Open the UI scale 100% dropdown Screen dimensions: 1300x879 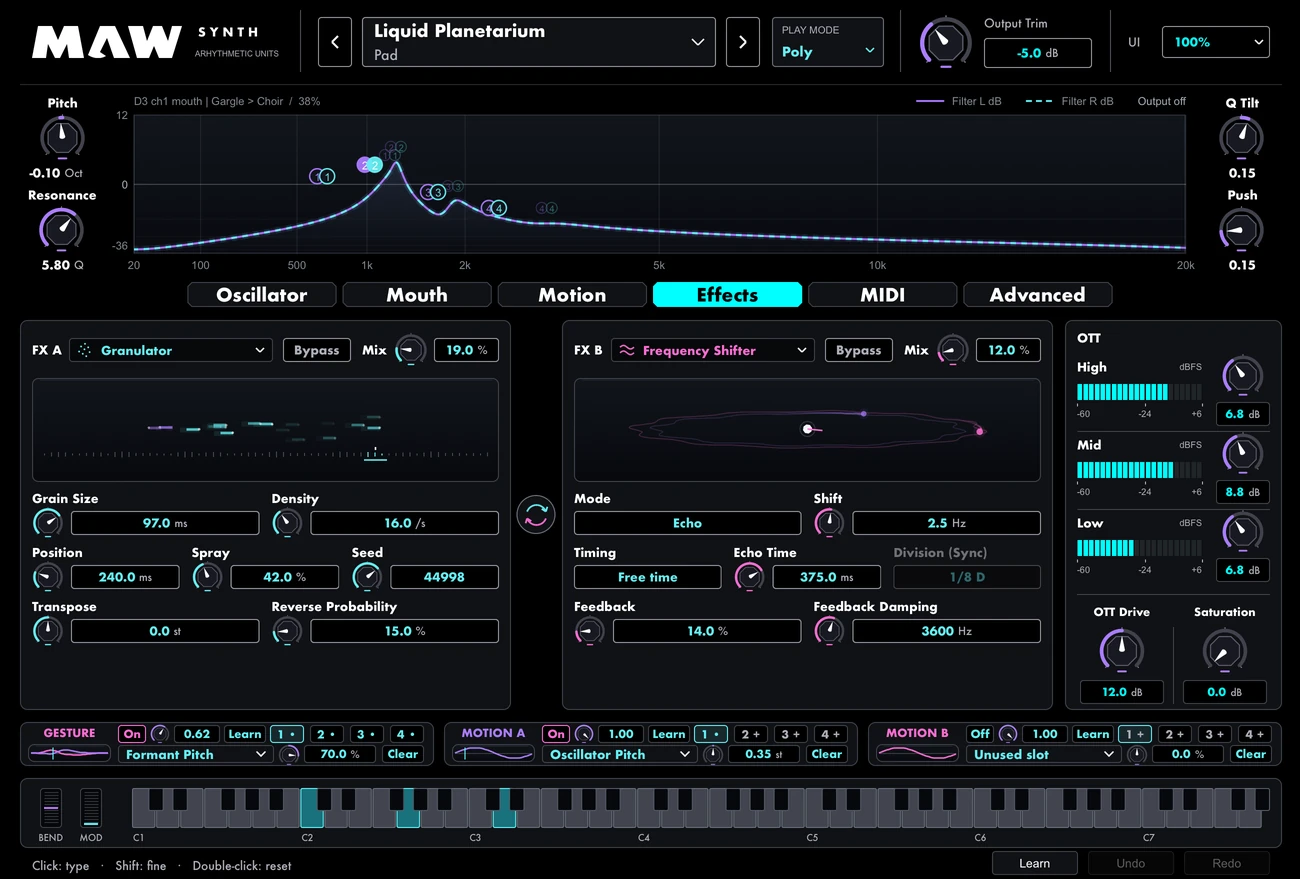[1215, 42]
